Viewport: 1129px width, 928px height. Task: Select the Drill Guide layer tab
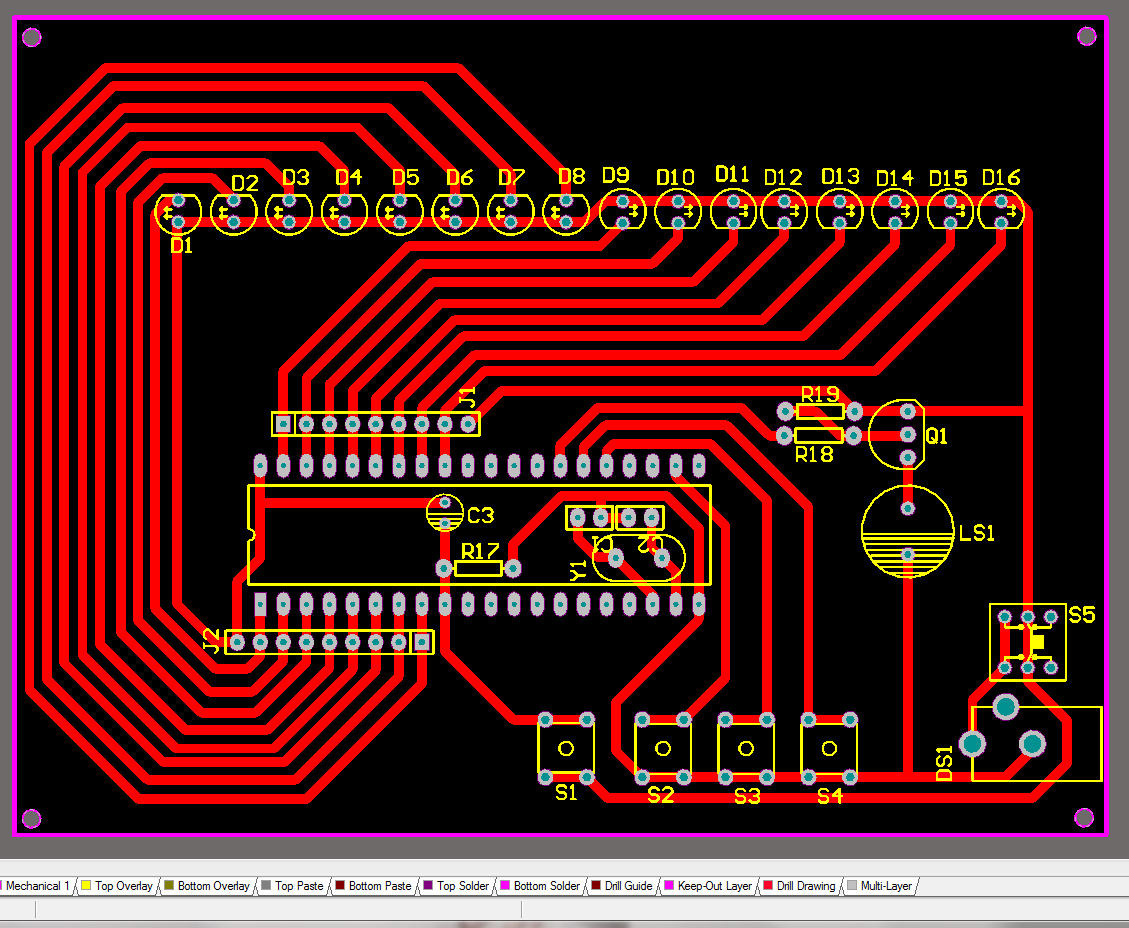coord(621,886)
